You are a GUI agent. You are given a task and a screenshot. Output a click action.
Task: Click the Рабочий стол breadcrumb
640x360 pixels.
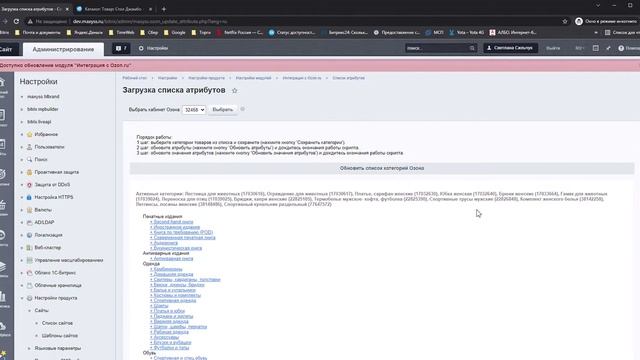click(135, 78)
